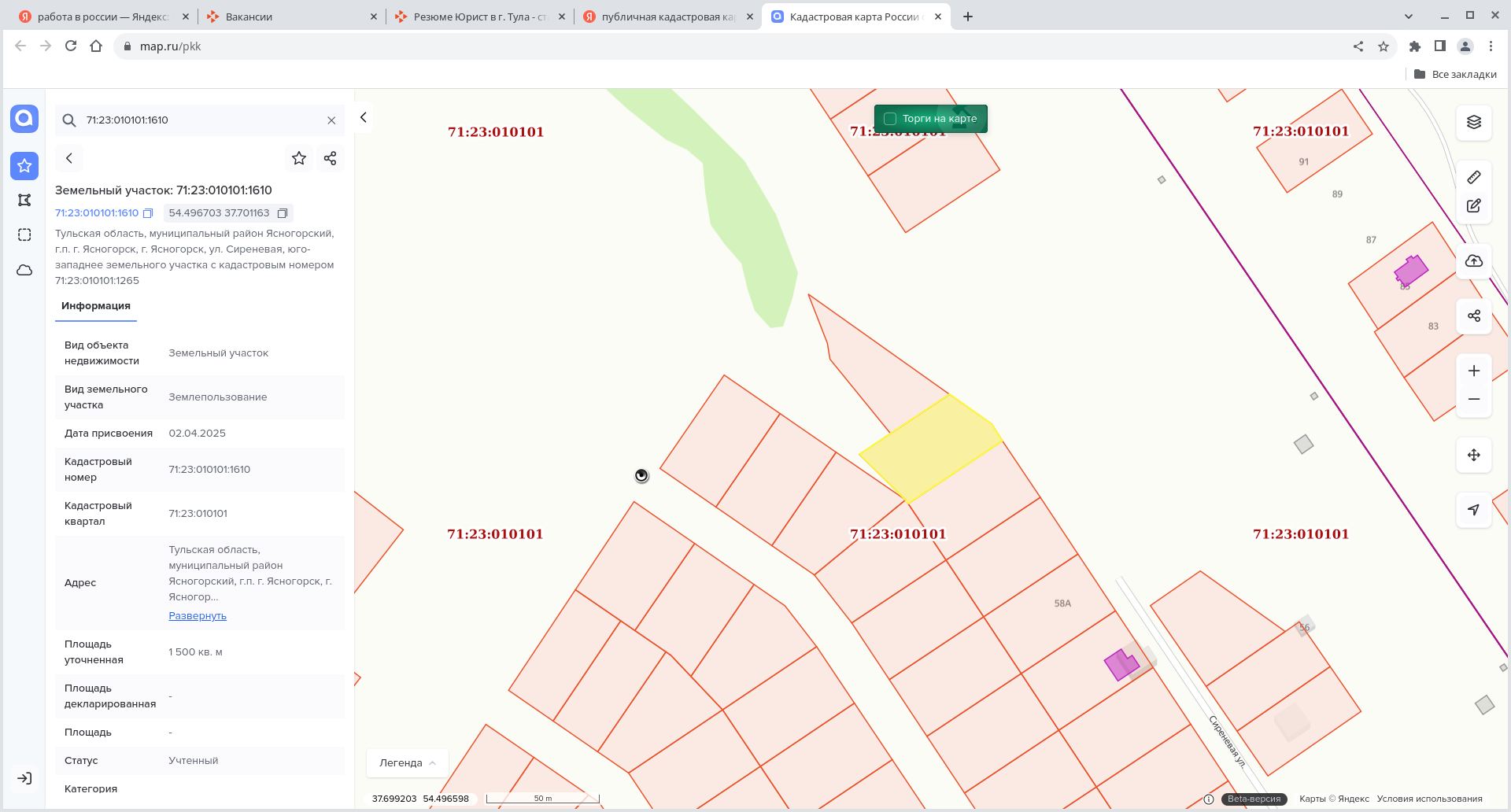Switch to the Вакансии browser tab

tap(288, 17)
